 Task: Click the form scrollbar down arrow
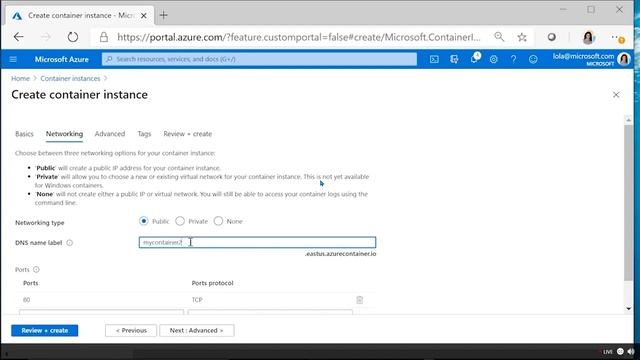tap(629, 309)
